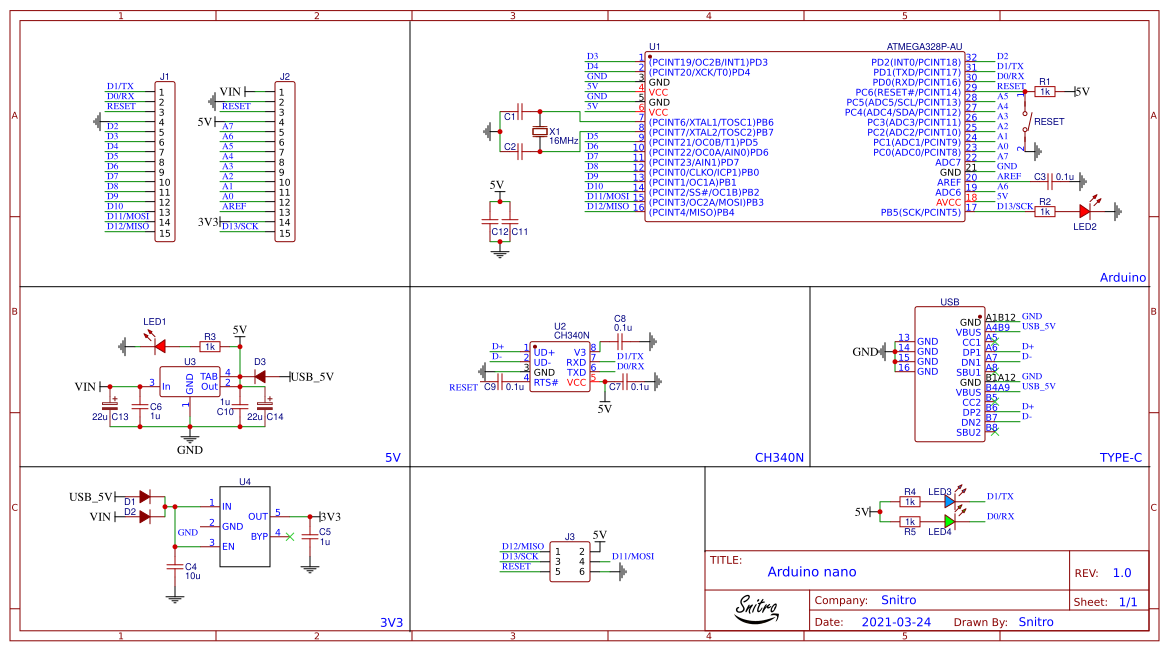Click the ATMEGA328P-AU part label
Screen dimensions: 1169x651
click(x=924, y=47)
